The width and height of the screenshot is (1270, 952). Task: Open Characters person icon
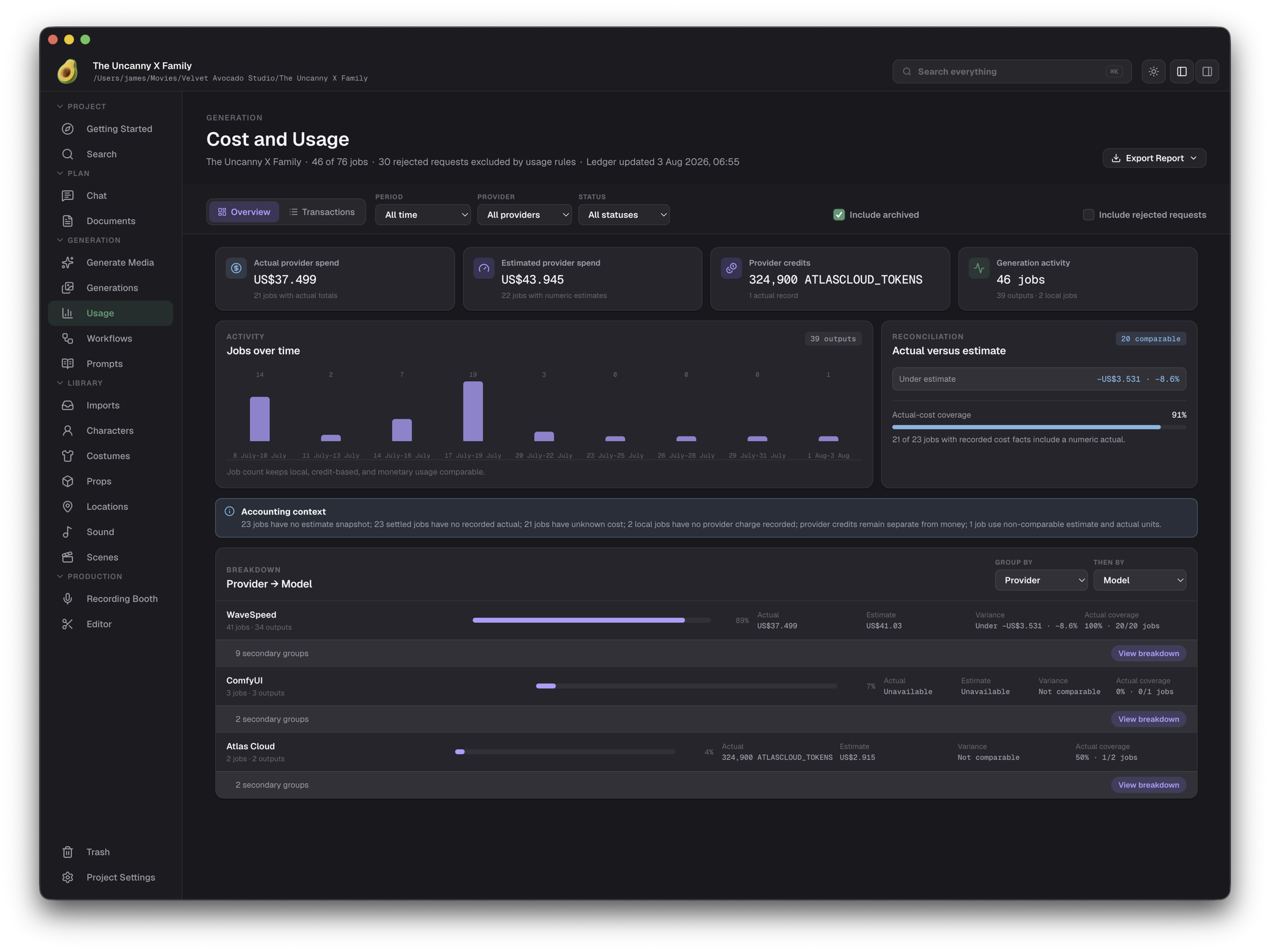pos(68,431)
